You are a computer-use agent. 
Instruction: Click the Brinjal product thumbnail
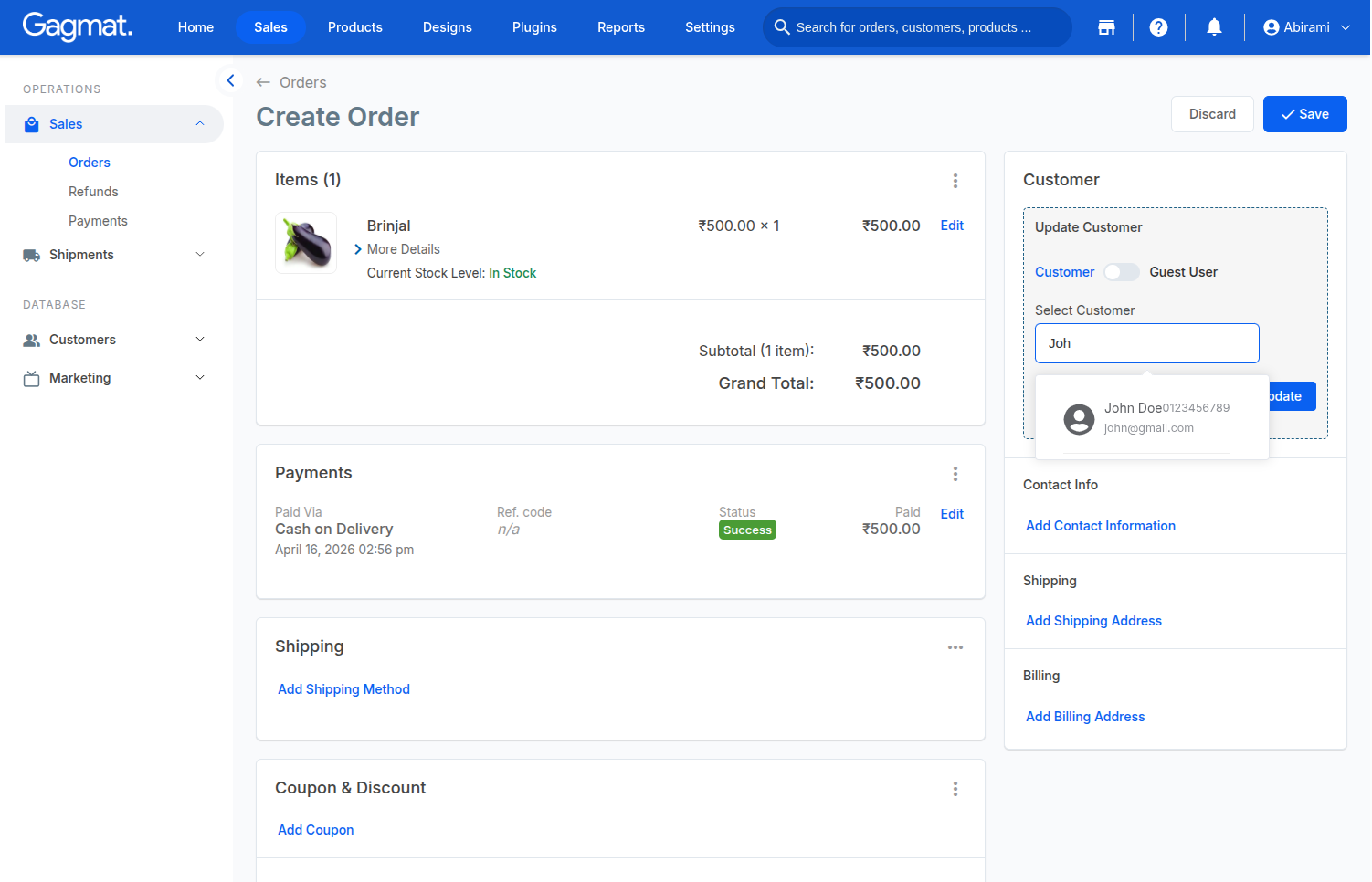[306, 243]
